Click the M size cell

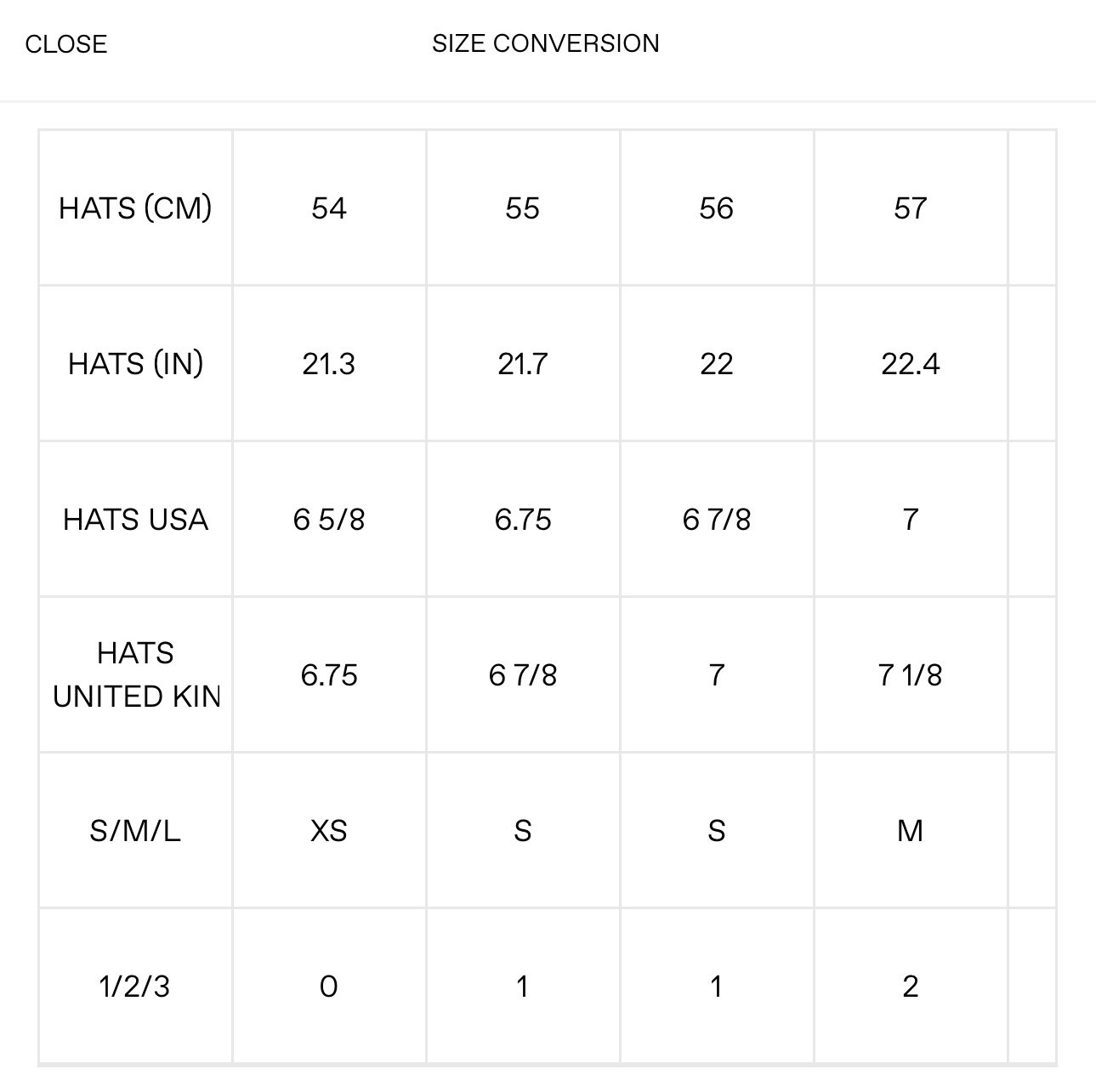911,831
